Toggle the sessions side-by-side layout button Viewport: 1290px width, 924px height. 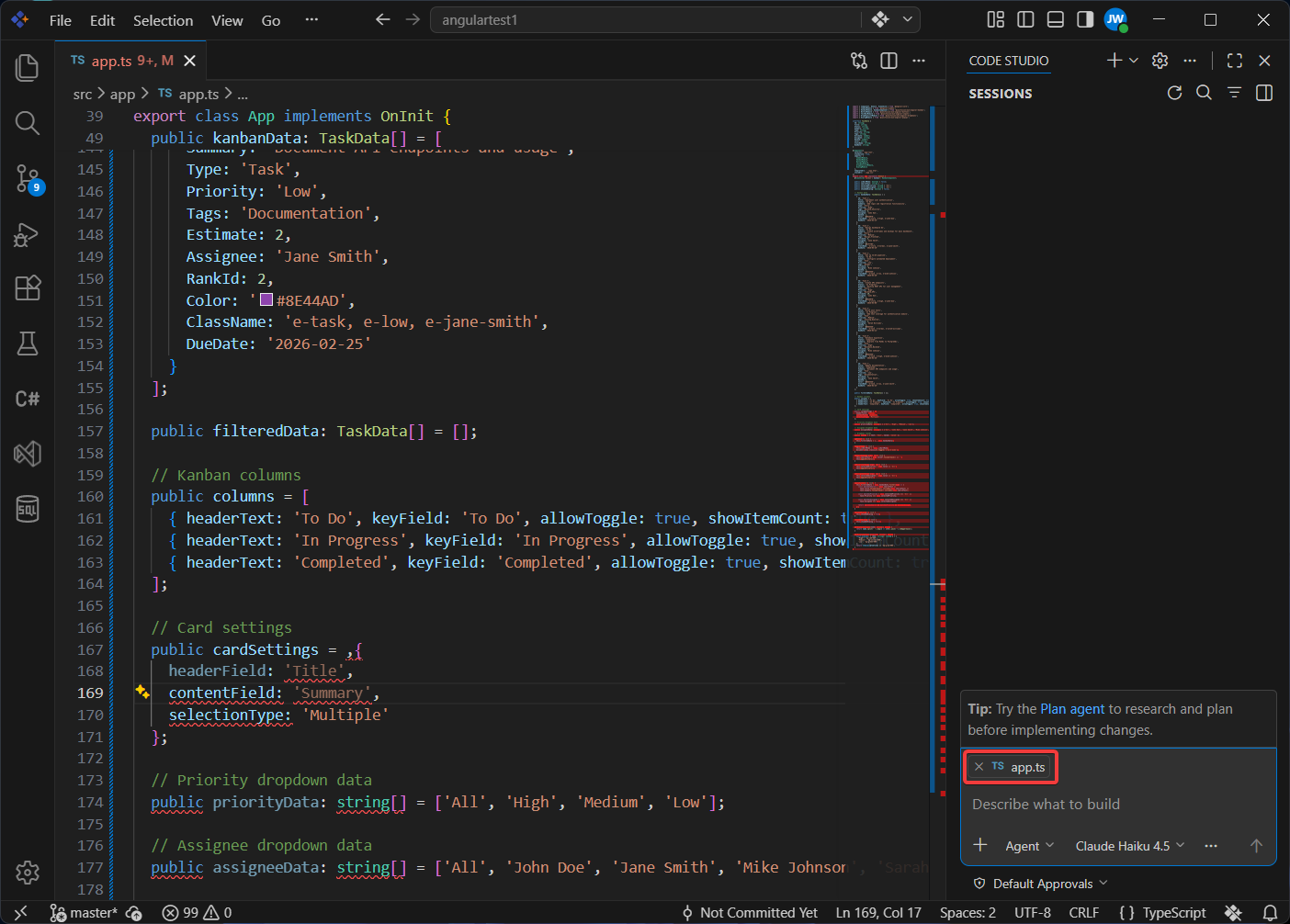pos(1264,93)
